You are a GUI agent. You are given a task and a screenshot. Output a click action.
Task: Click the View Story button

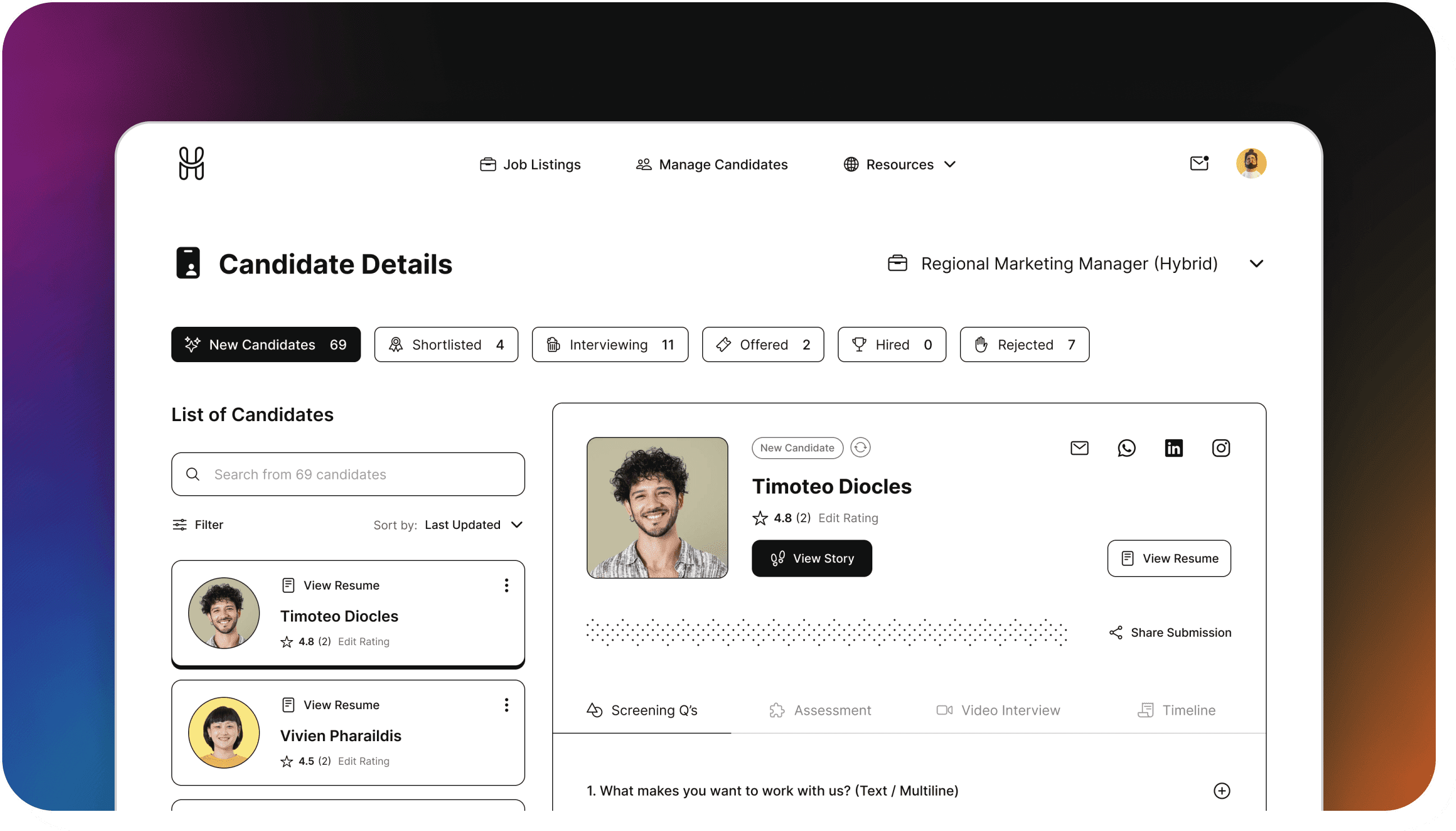point(811,558)
